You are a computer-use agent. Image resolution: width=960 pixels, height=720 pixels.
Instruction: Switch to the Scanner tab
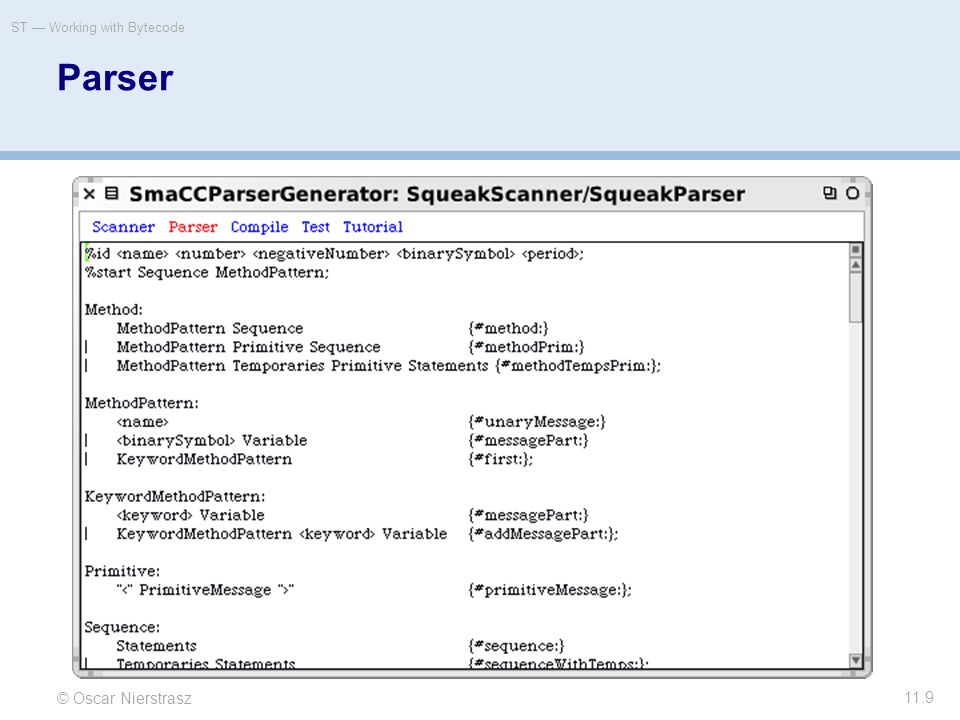(x=123, y=227)
